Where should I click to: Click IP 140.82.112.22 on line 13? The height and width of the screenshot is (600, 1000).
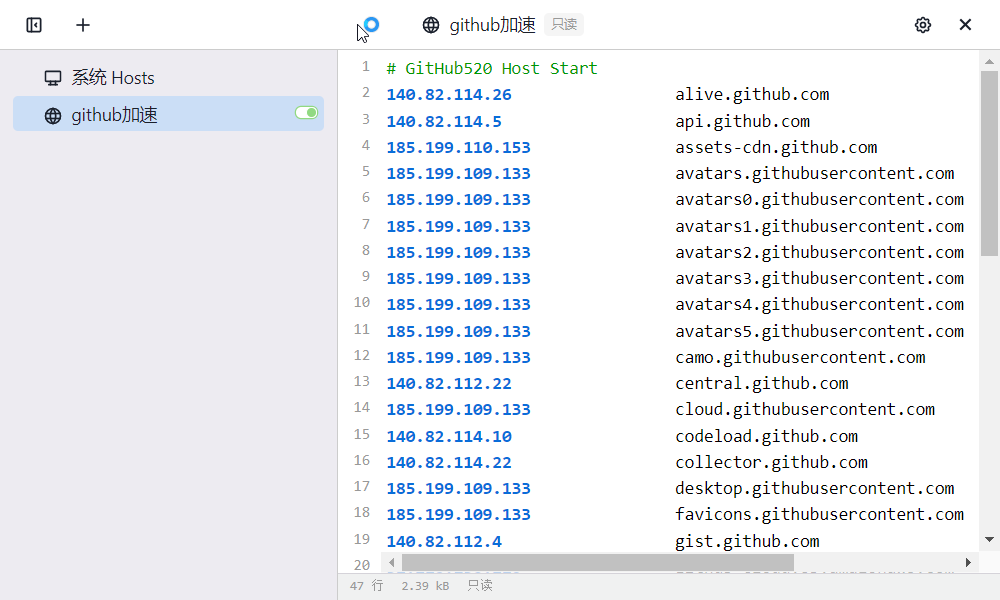click(x=449, y=384)
